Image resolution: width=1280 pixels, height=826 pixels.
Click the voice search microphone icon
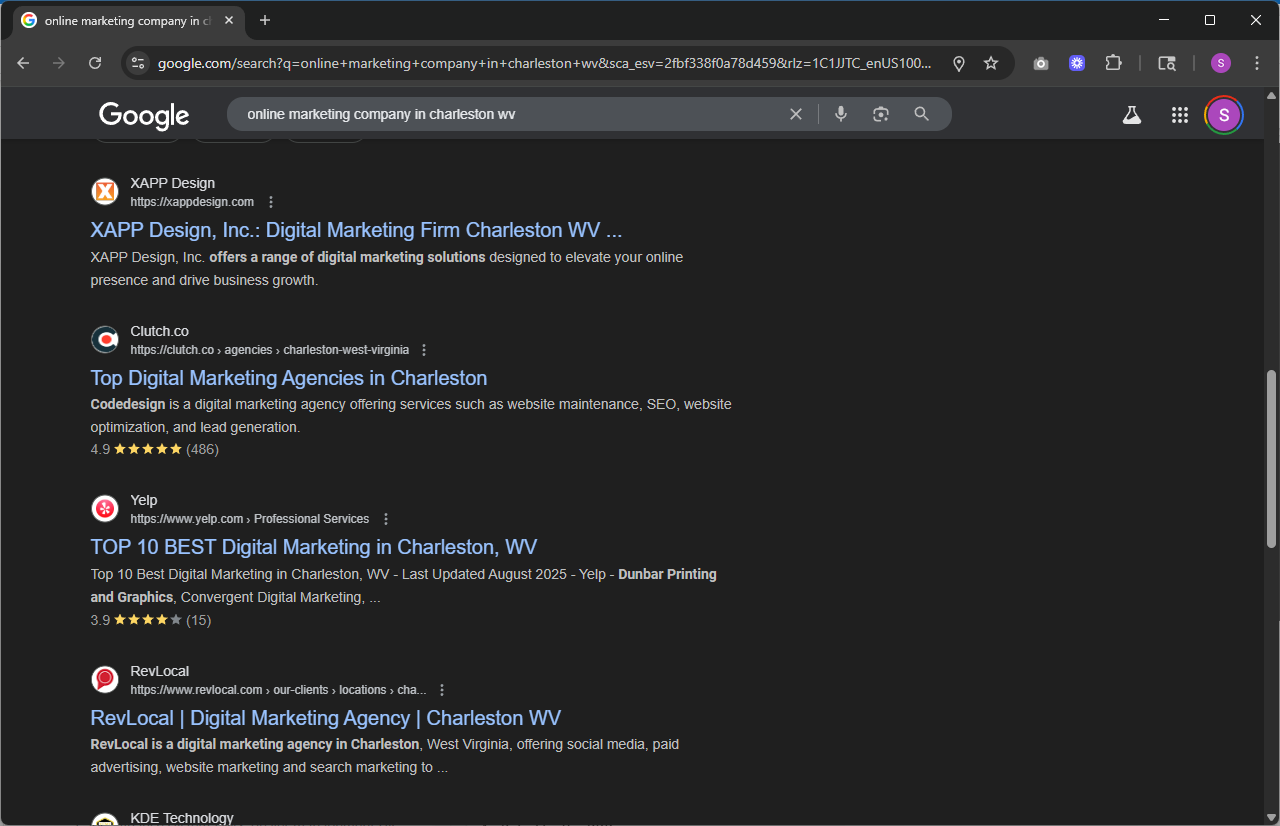click(x=841, y=114)
